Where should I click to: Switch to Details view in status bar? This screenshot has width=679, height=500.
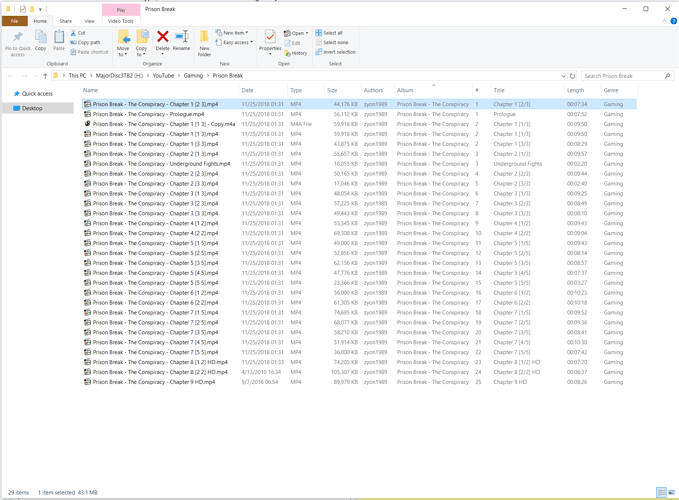coord(661,492)
